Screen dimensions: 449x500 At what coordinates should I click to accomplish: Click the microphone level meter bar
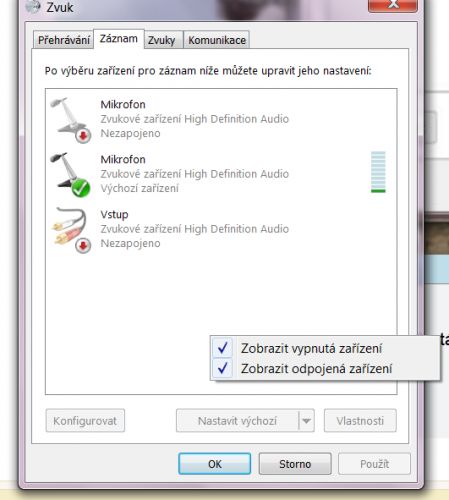[378, 172]
